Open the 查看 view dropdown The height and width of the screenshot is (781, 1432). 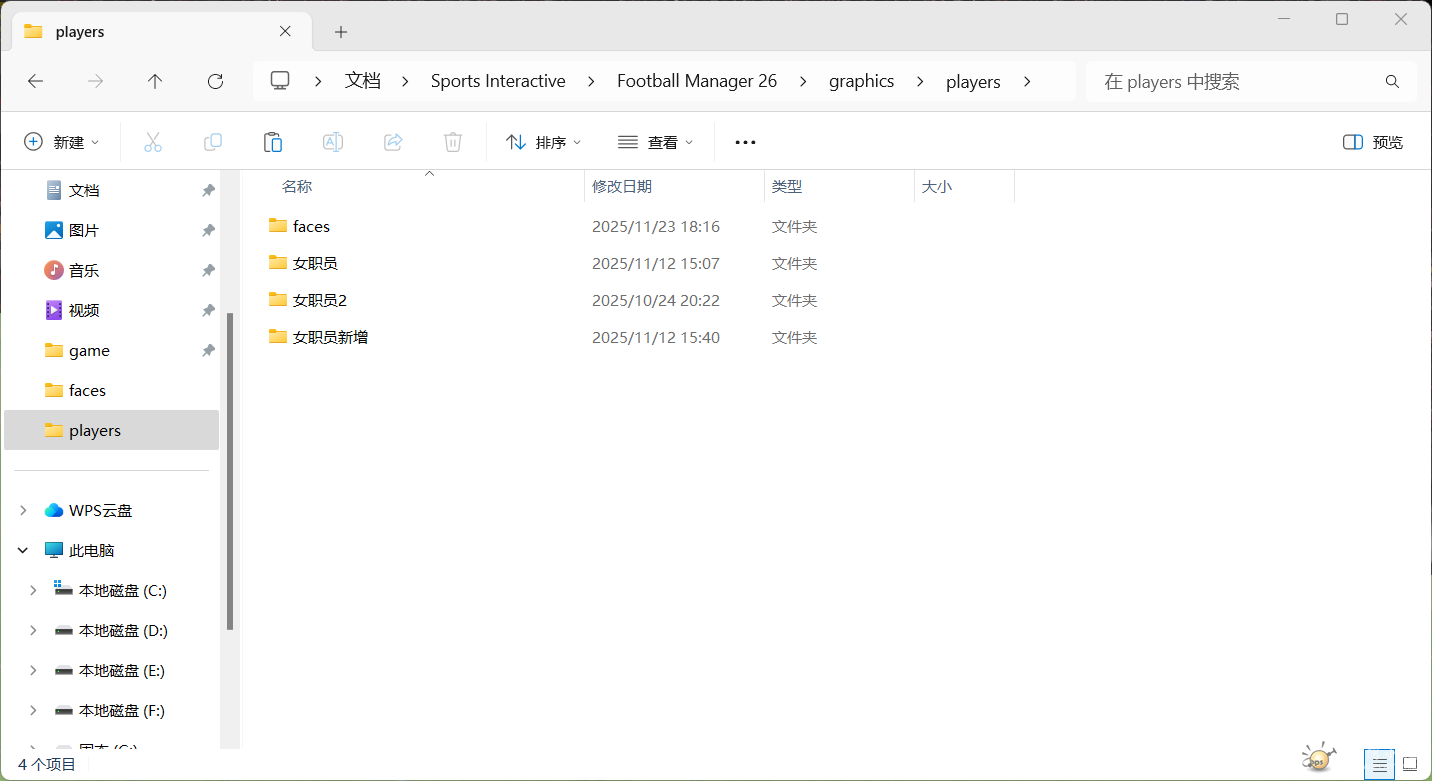click(655, 141)
